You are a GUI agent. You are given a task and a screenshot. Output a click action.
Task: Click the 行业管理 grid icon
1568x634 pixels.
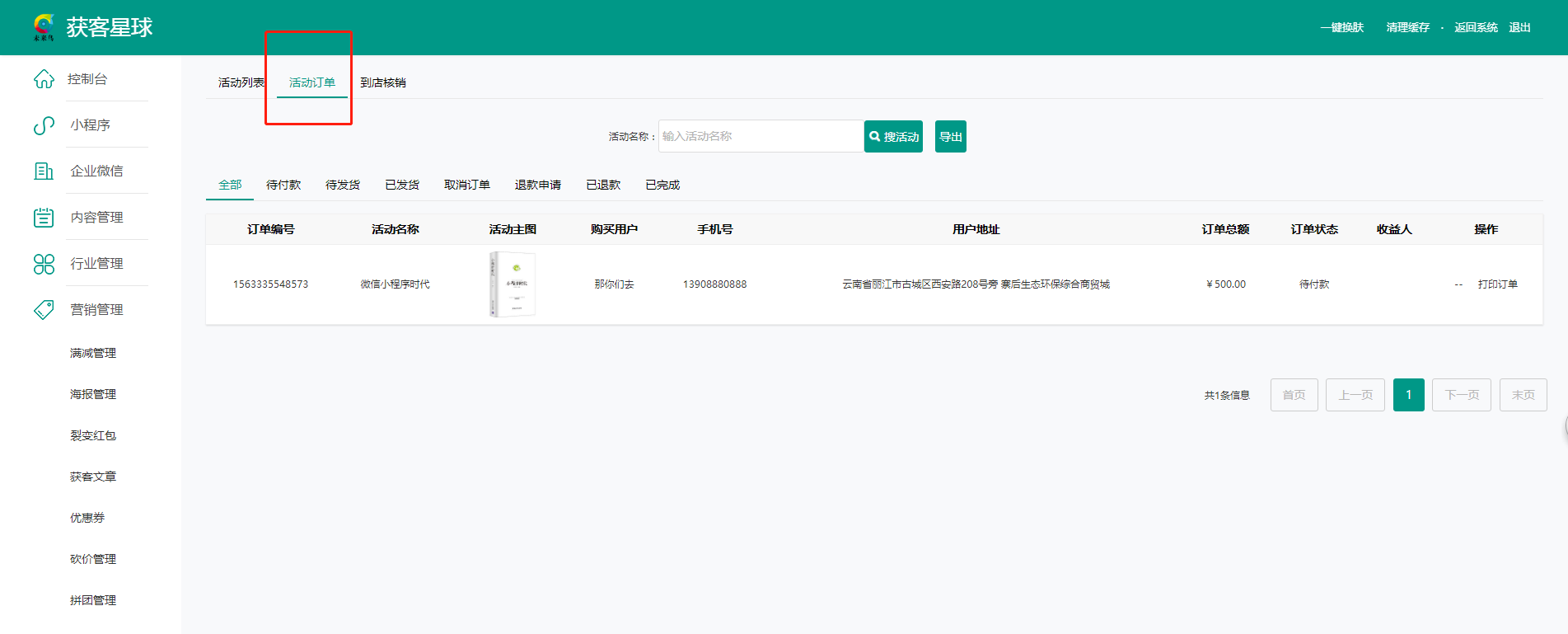tap(44, 264)
